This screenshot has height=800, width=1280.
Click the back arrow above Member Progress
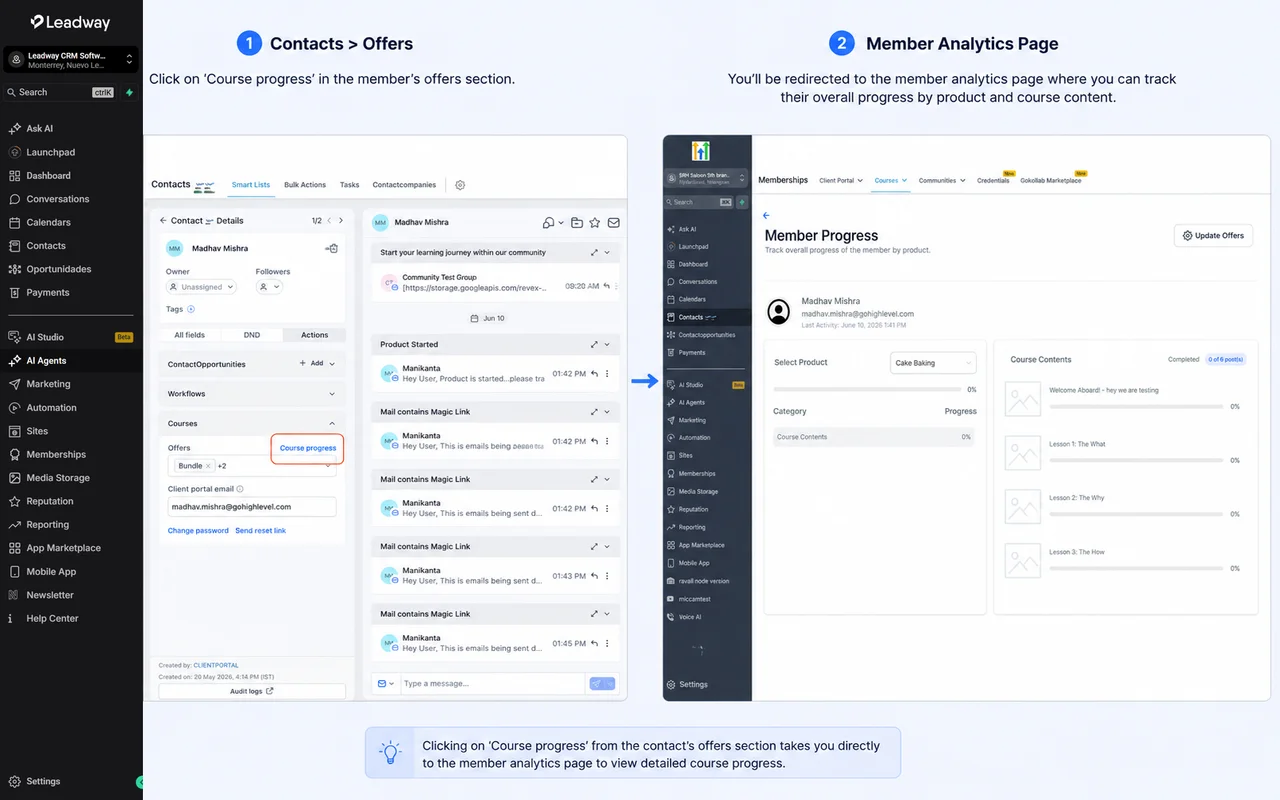click(767, 215)
